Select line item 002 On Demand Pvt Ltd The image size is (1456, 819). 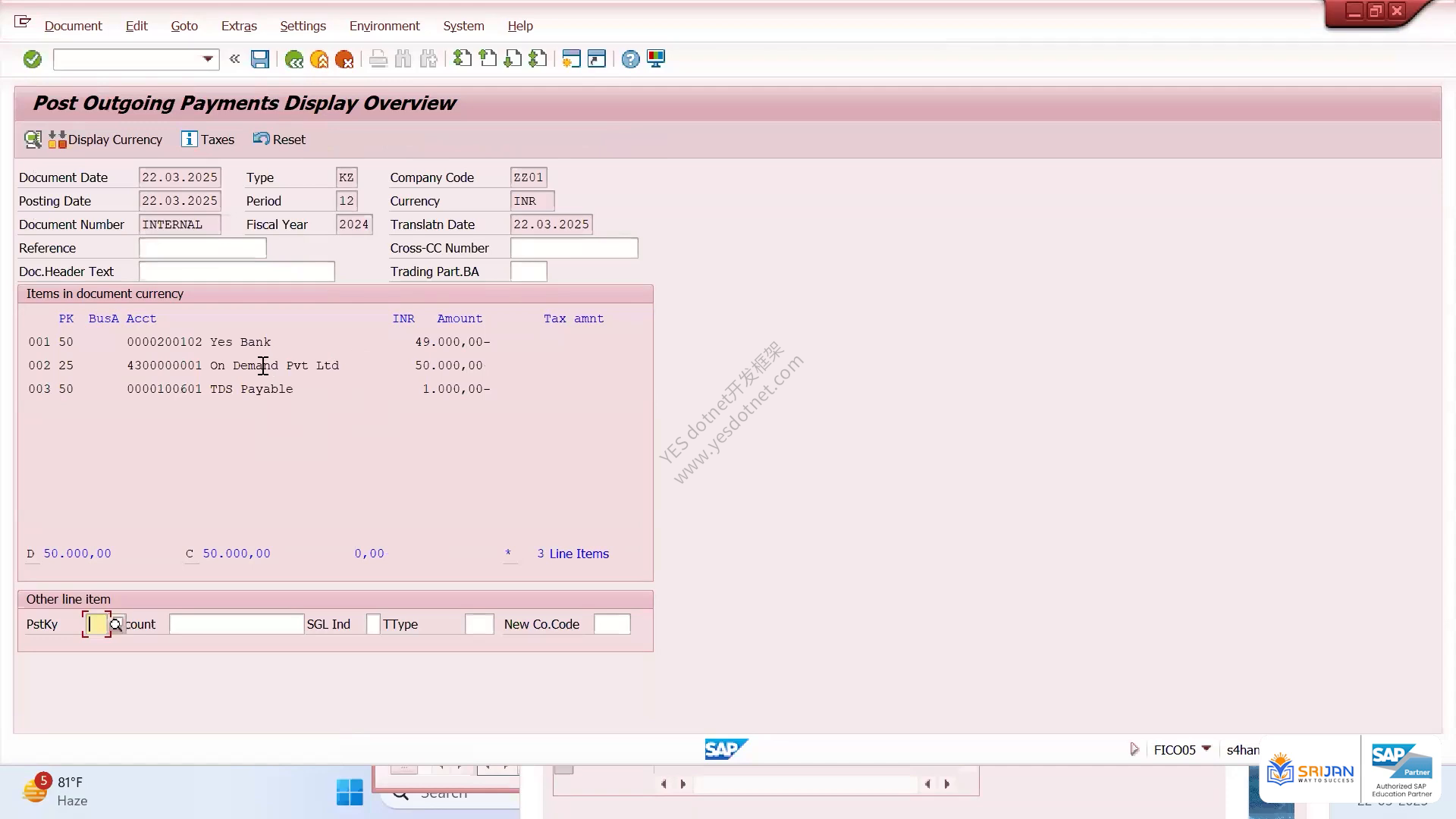259,366
